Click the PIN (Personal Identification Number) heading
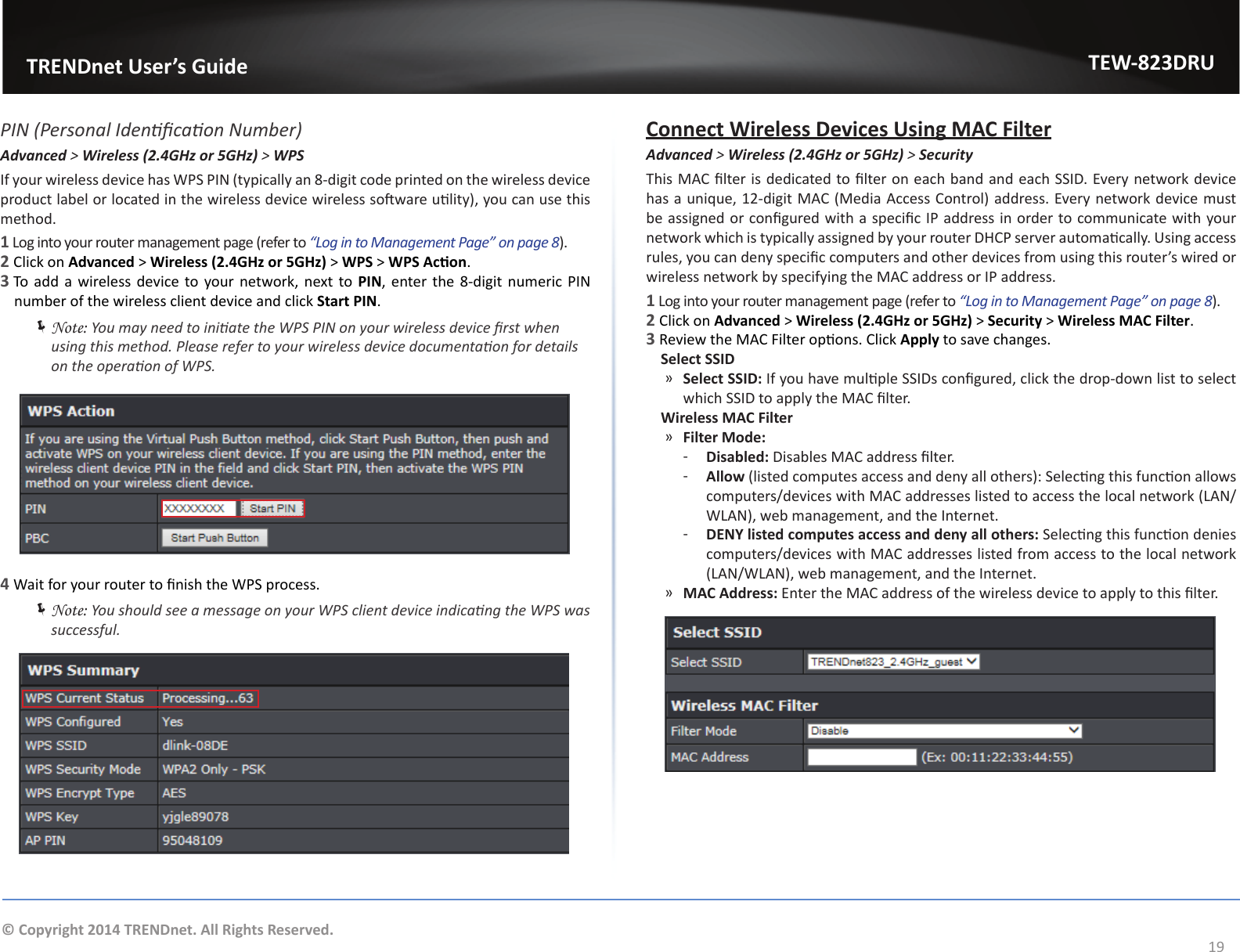 click(x=151, y=130)
